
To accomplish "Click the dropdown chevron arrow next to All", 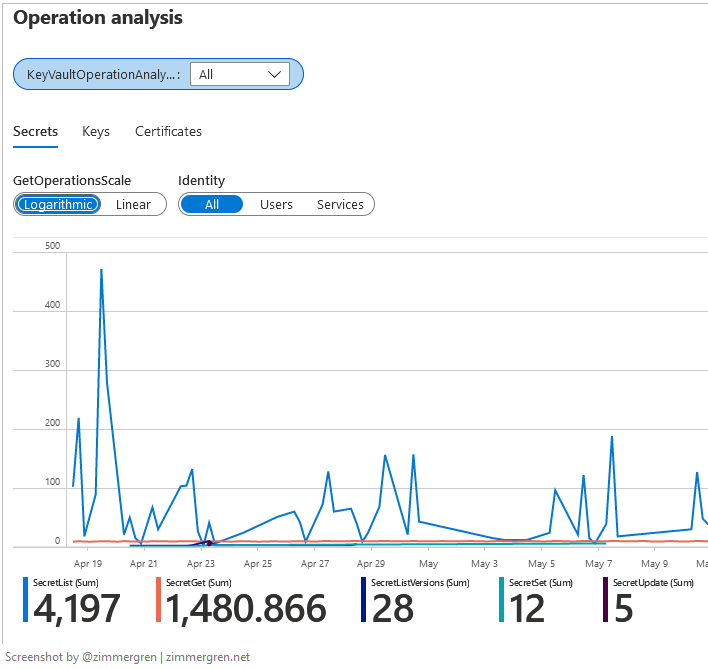I will pyautogui.click(x=275, y=74).
